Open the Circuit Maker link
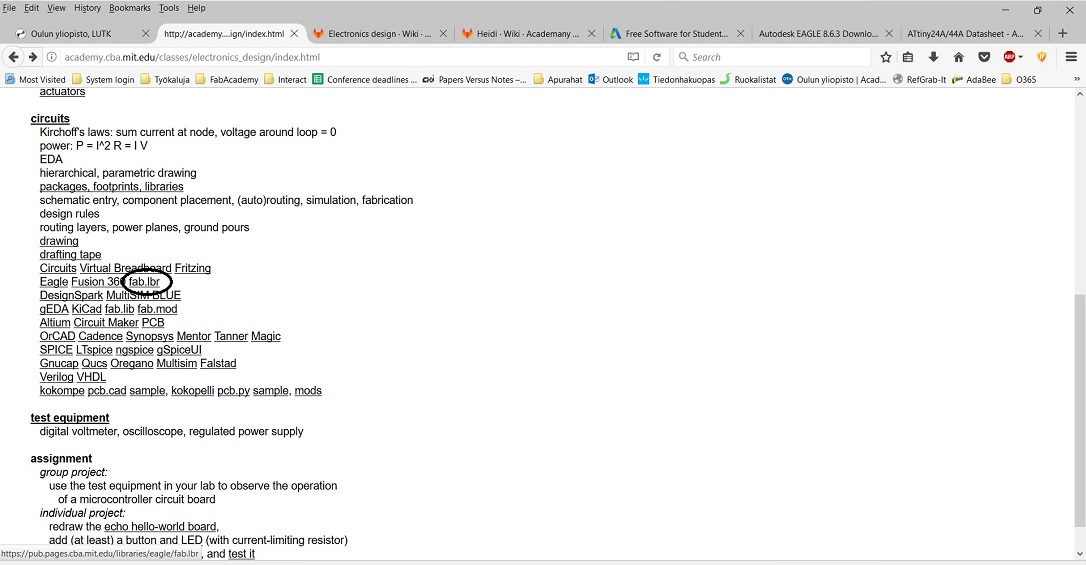The width and height of the screenshot is (1086, 565). [x=106, y=323]
